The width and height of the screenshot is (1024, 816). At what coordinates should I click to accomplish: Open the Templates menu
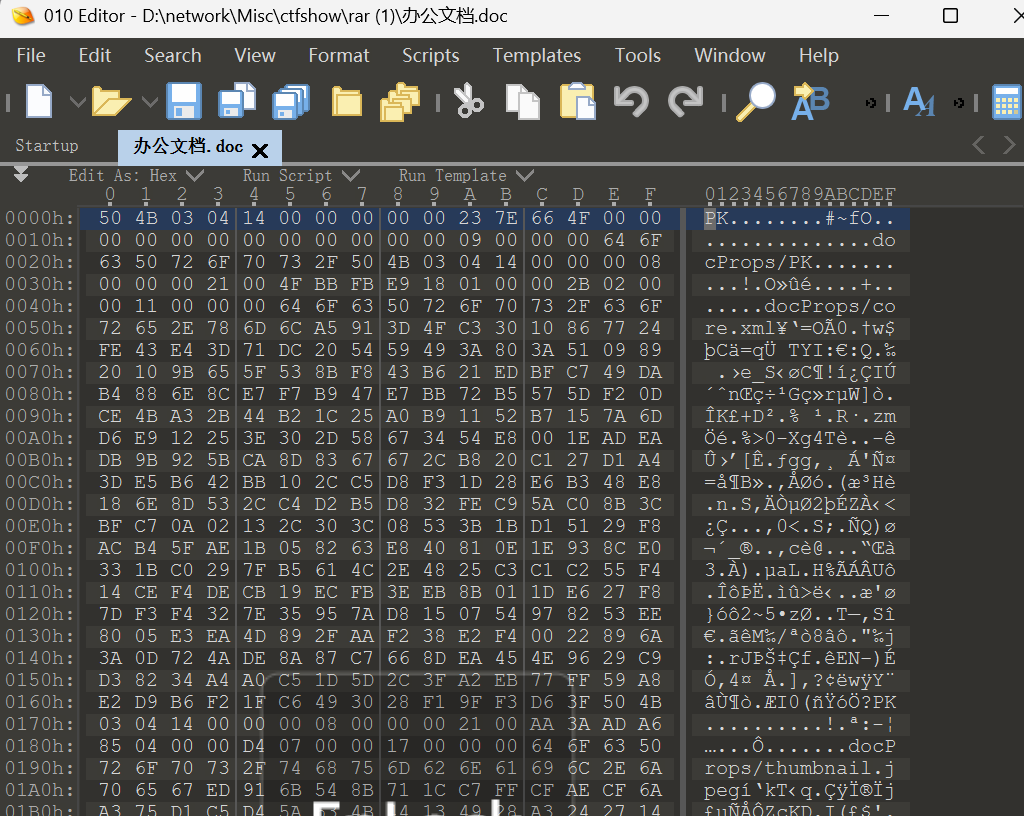click(x=536, y=55)
